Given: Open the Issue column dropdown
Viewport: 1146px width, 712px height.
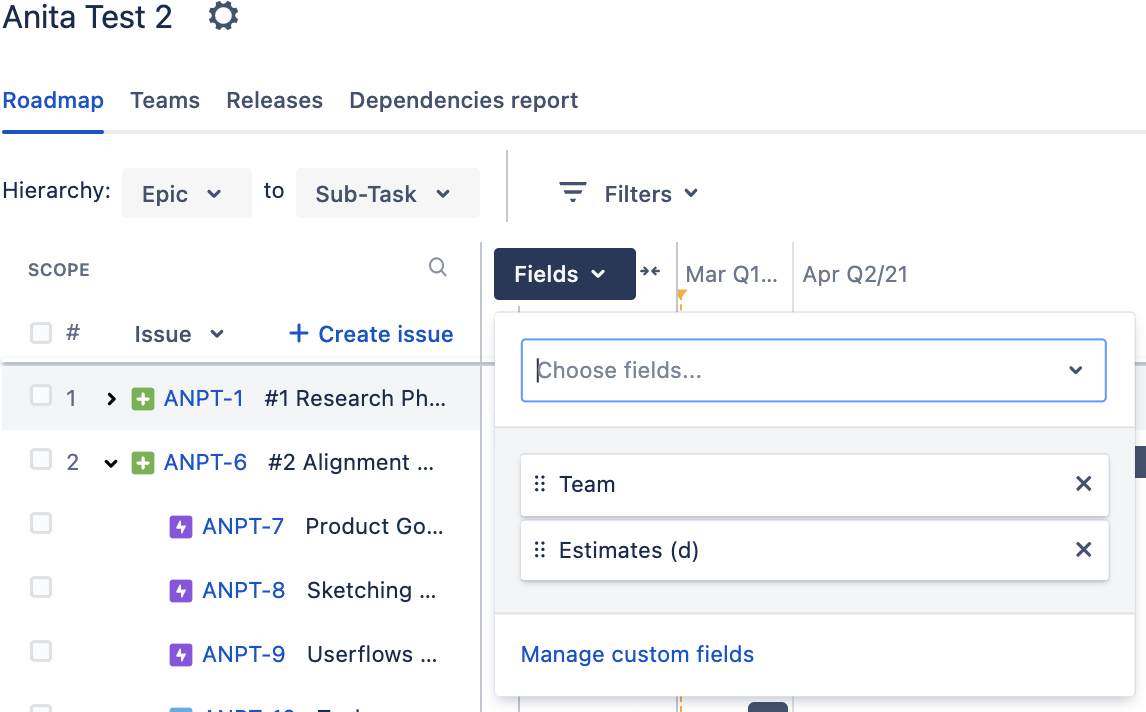Looking at the screenshot, I should [x=179, y=334].
